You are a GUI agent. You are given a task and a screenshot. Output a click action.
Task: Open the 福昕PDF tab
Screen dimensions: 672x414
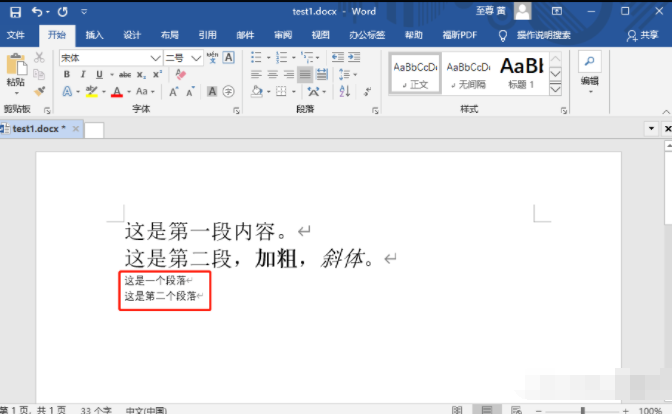(x=459, y=35)
